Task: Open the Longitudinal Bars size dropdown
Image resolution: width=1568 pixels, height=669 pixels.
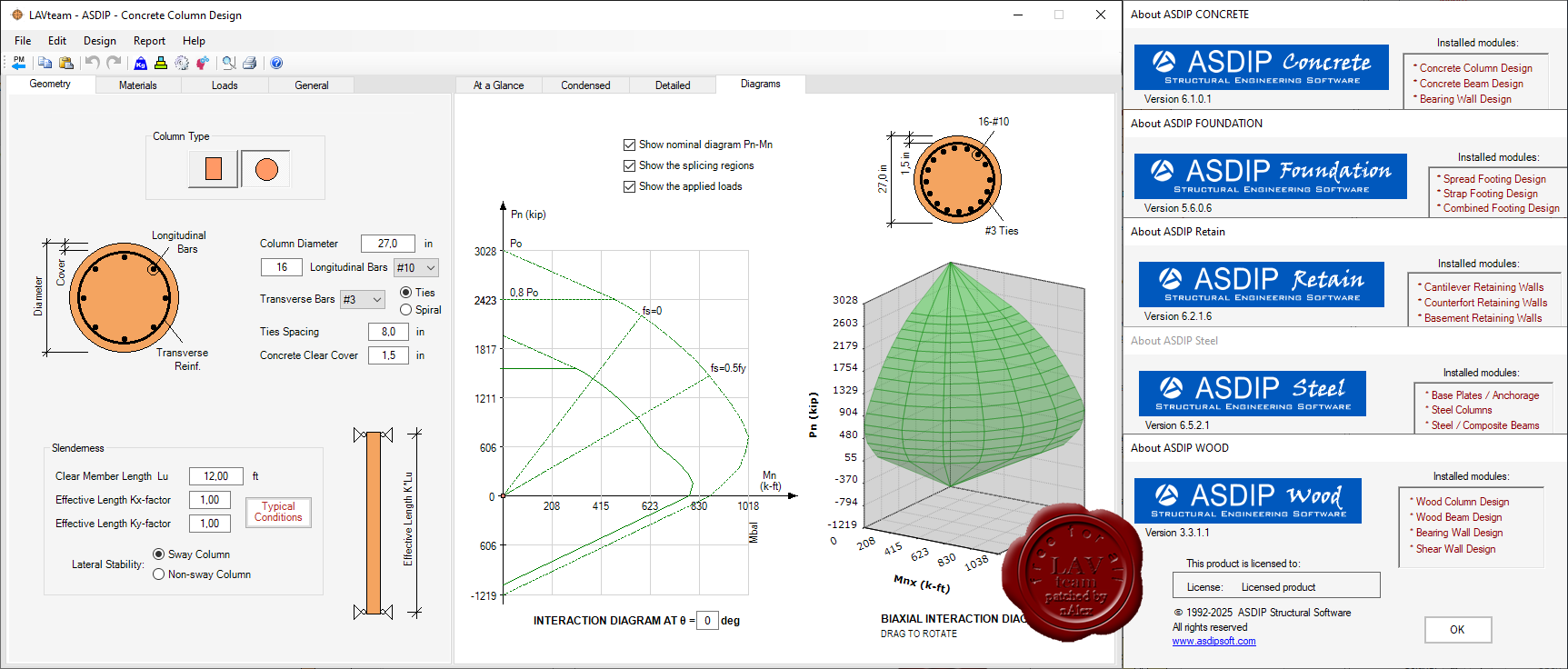Action: (x=416, y=267)
